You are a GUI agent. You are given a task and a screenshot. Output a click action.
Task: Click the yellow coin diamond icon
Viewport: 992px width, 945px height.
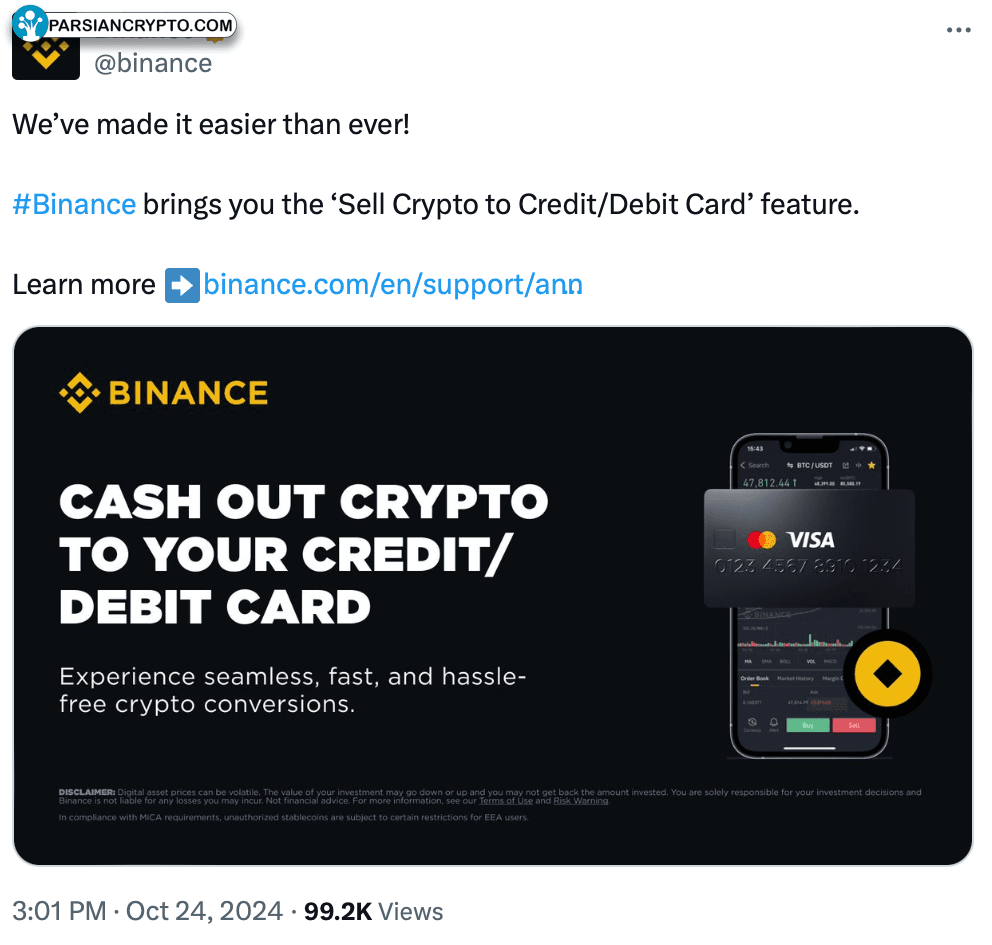(888, 673)
